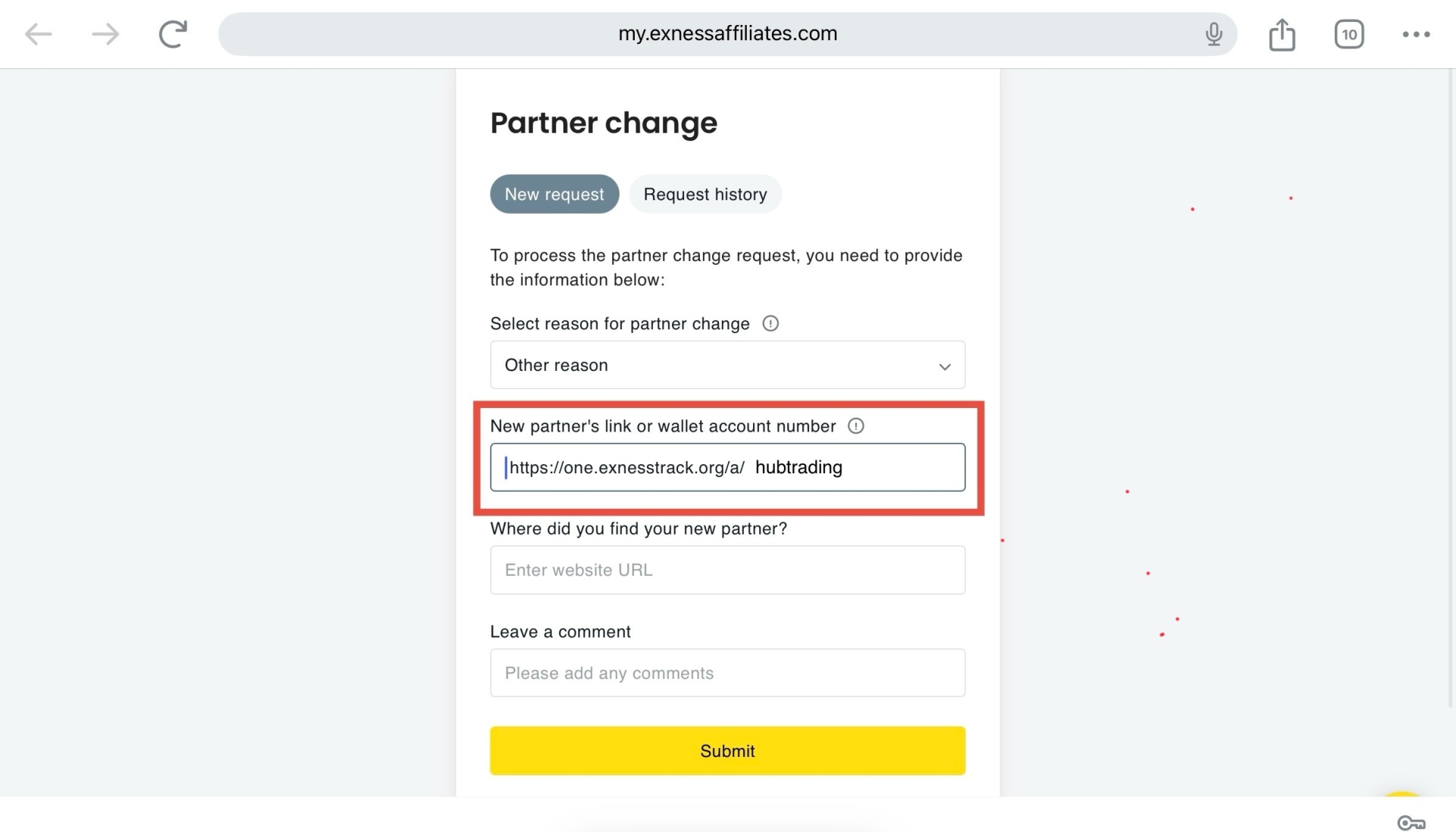Select the browser address bar

726,34
